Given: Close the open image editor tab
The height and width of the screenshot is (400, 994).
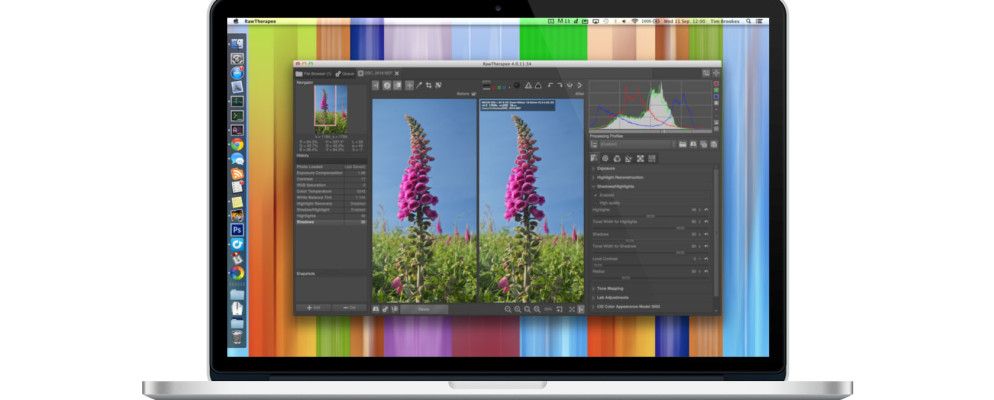Looking at the screenshot, I should point(397,74).
